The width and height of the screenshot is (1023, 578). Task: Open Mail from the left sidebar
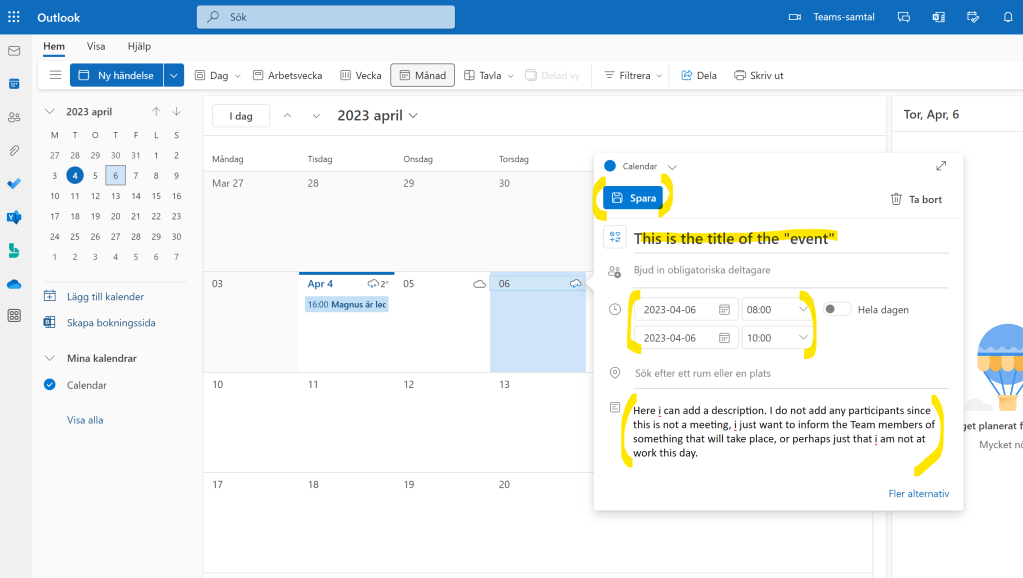coord(14,51)
